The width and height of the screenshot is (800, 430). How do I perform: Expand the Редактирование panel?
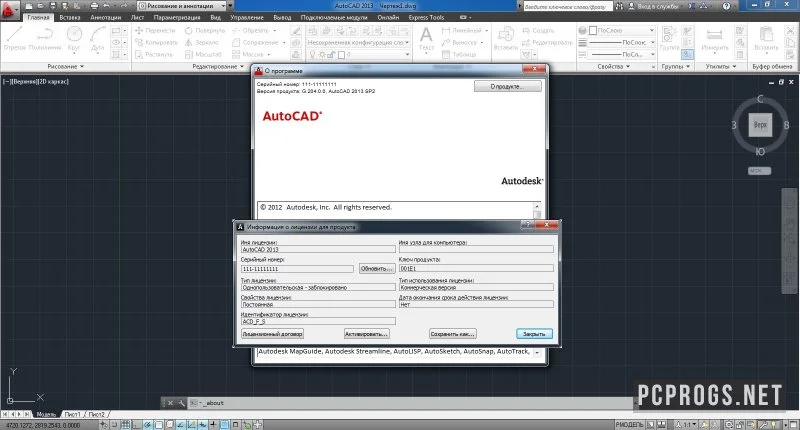pos(218,66)
